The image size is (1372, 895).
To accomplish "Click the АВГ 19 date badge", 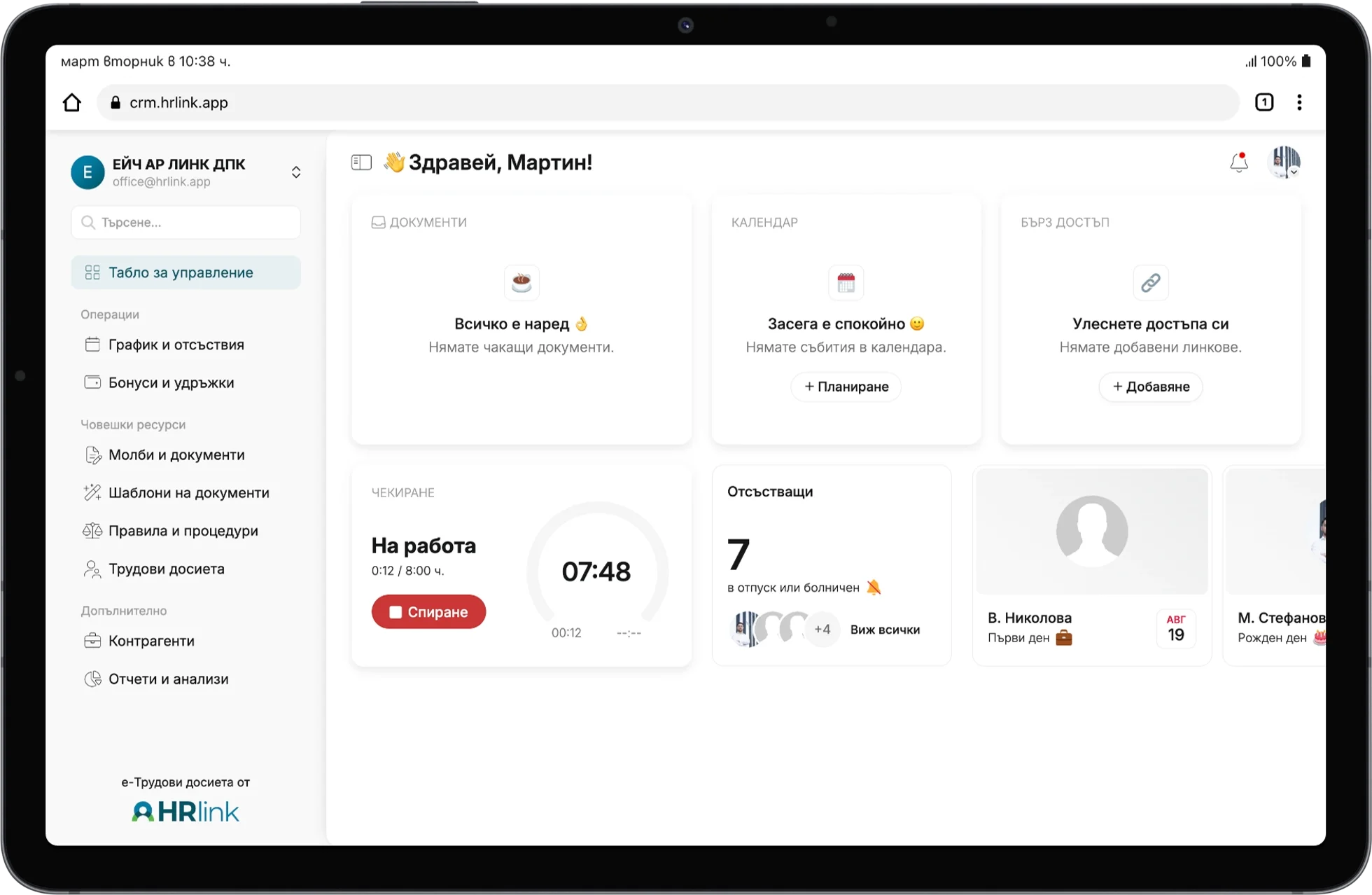I will tap(1176, 628).
